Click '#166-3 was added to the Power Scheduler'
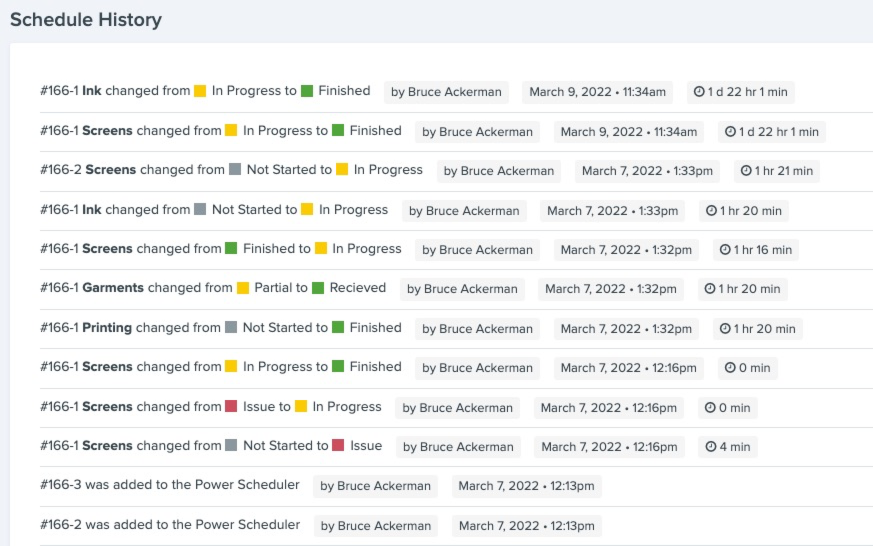Screen dimensions: 873x546 [170, 485]
